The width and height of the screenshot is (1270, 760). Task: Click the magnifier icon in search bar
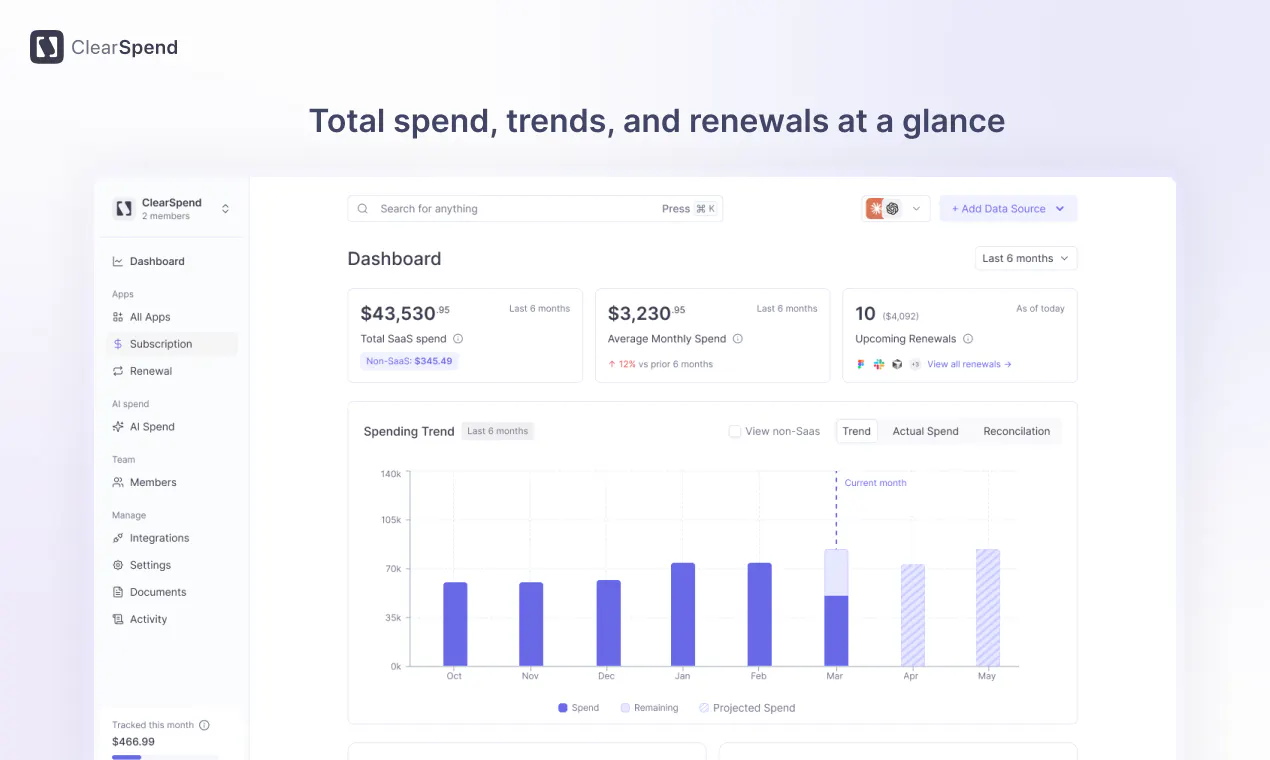click(x=363, y=209)
